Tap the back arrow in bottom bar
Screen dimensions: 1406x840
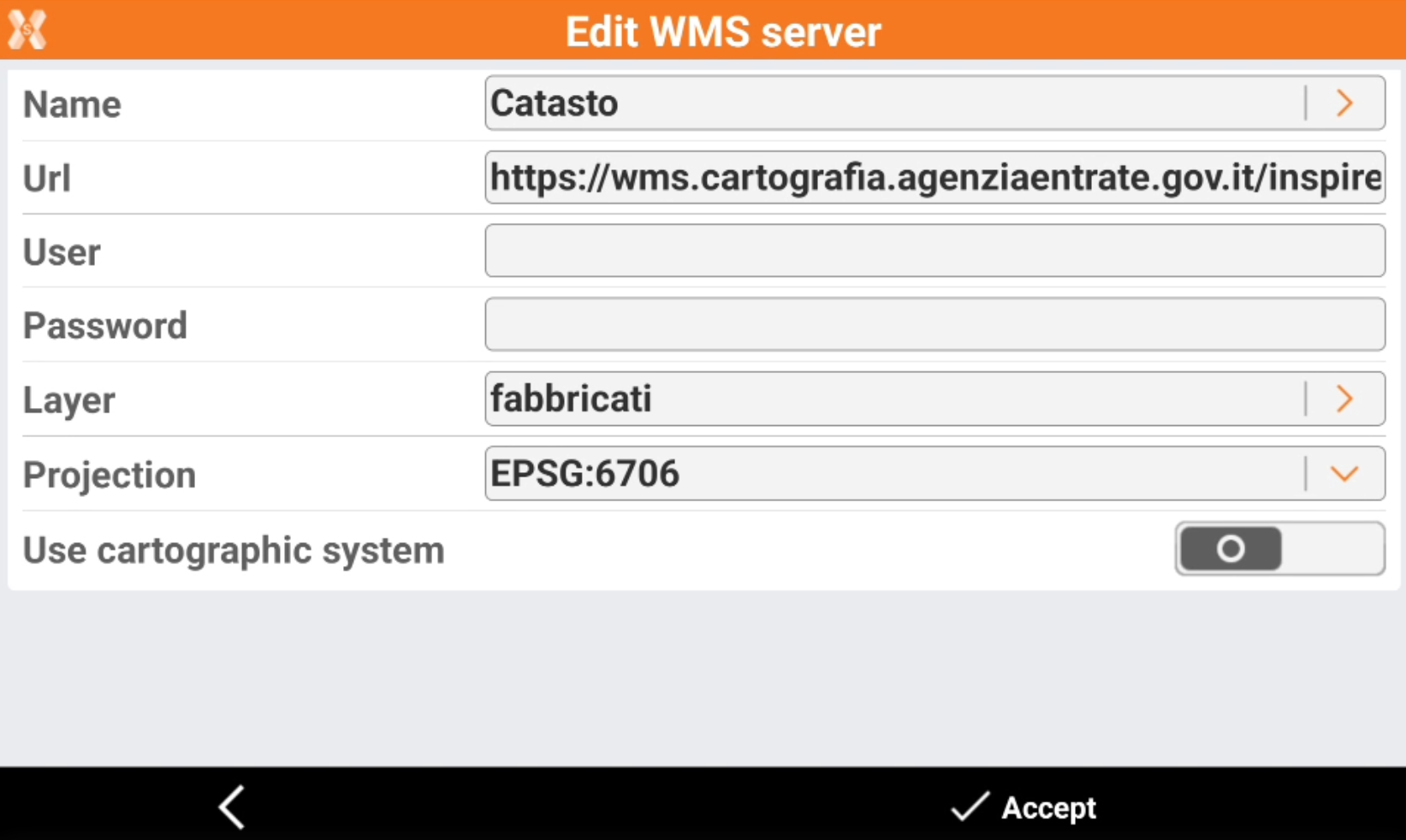[232, 807]
